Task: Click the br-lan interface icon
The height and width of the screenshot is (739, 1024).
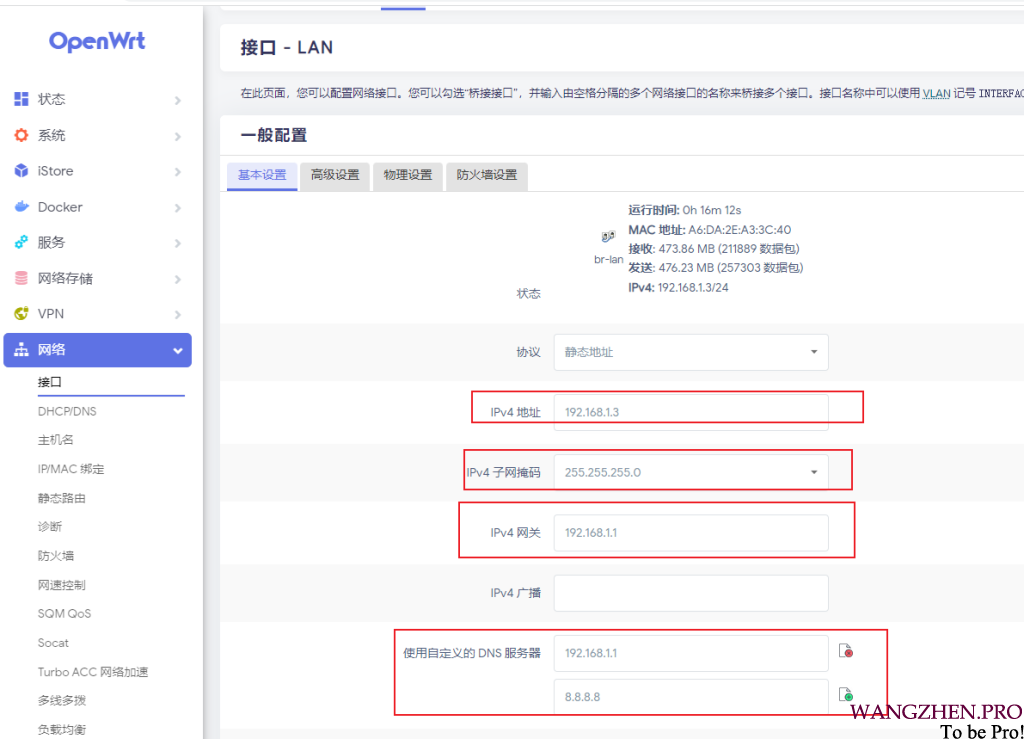Action: pyautogui.click(x=608, y=237)
